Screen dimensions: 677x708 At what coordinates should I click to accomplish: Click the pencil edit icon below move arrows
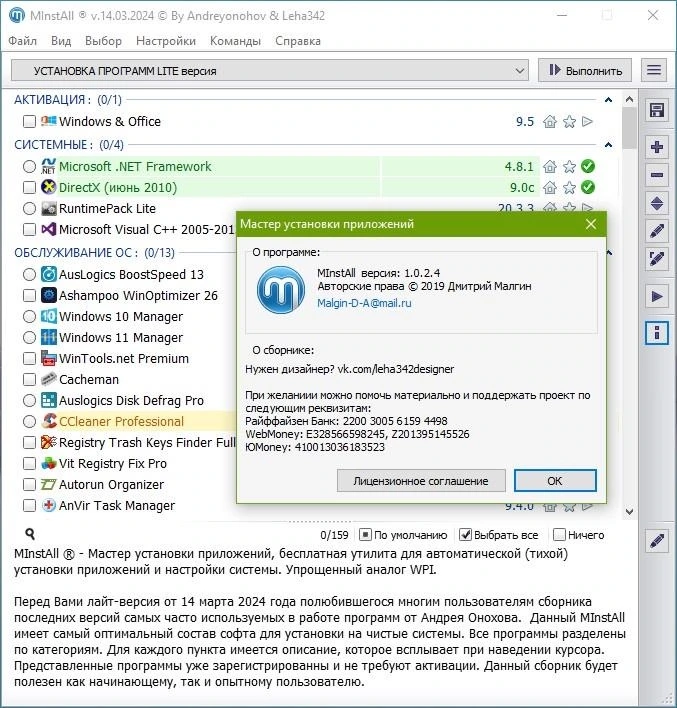(657, 231)
